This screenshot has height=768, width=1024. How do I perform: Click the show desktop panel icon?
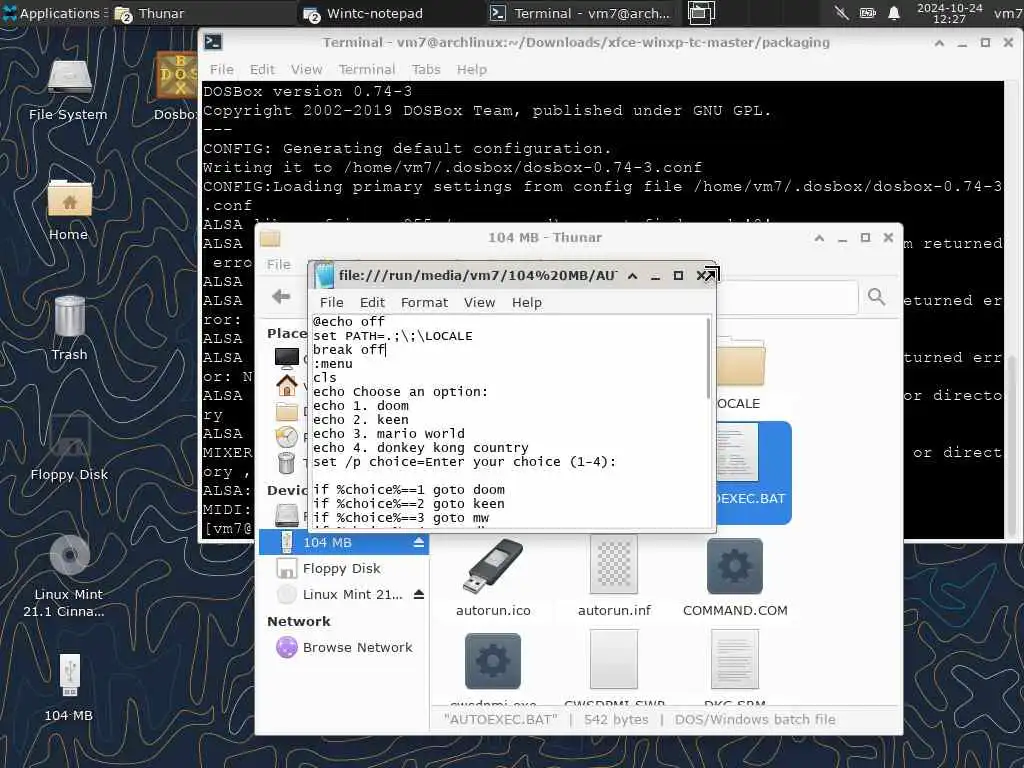[x=701, y=13]
